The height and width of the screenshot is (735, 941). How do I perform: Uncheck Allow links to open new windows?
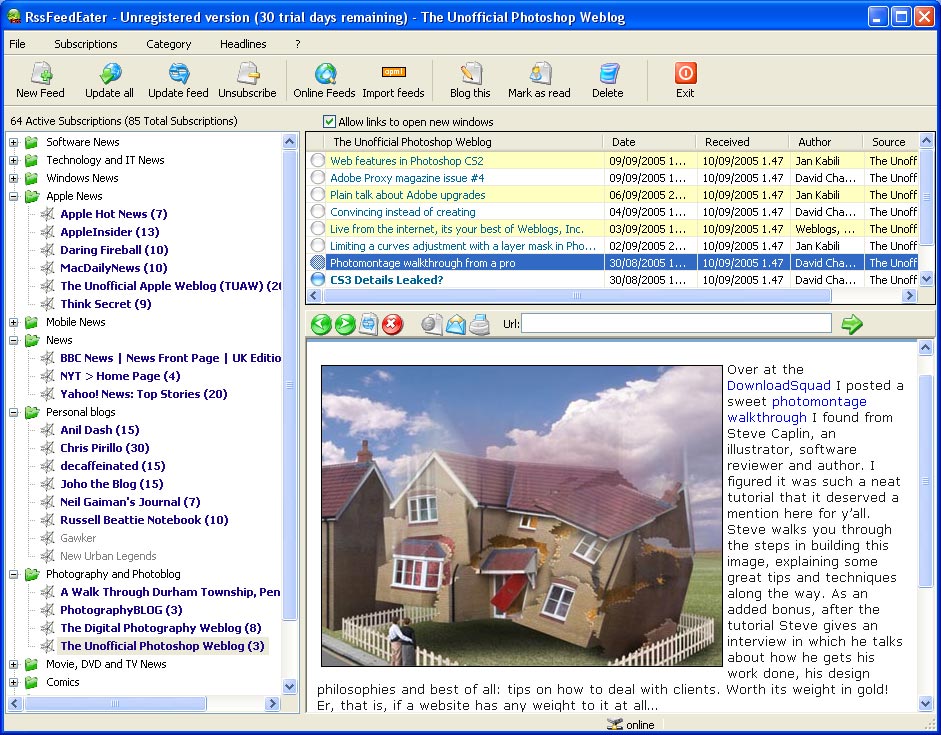329,122
